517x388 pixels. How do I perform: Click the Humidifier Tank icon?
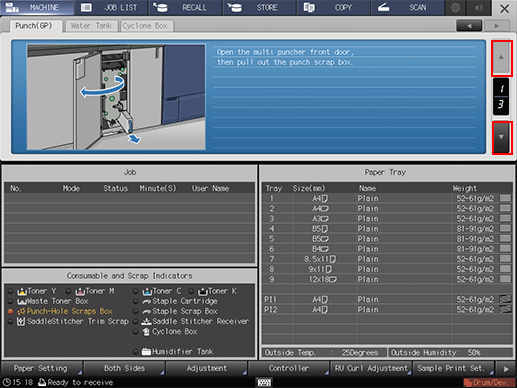146,351
